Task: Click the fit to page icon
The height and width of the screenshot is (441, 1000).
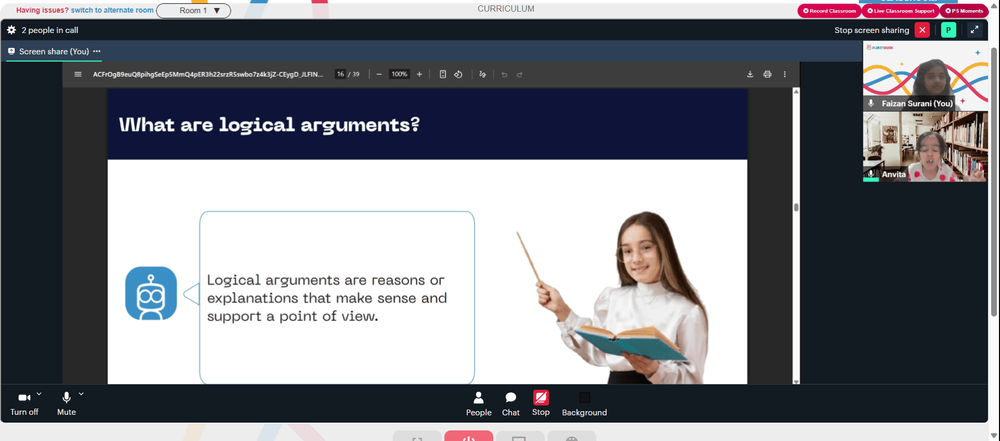Action: point(443,74)
